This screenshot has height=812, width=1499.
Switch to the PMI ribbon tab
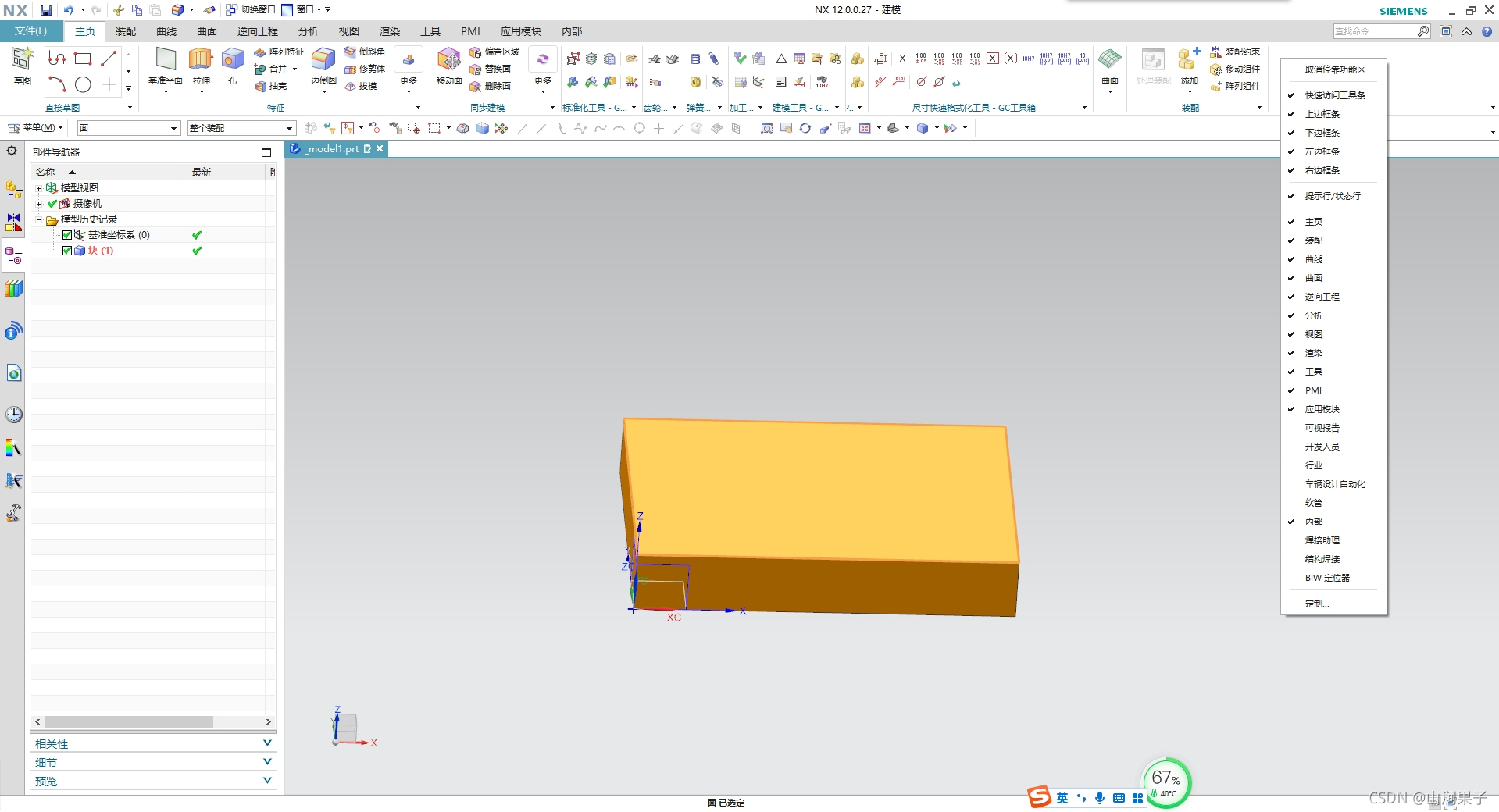[x=470, y=31]
